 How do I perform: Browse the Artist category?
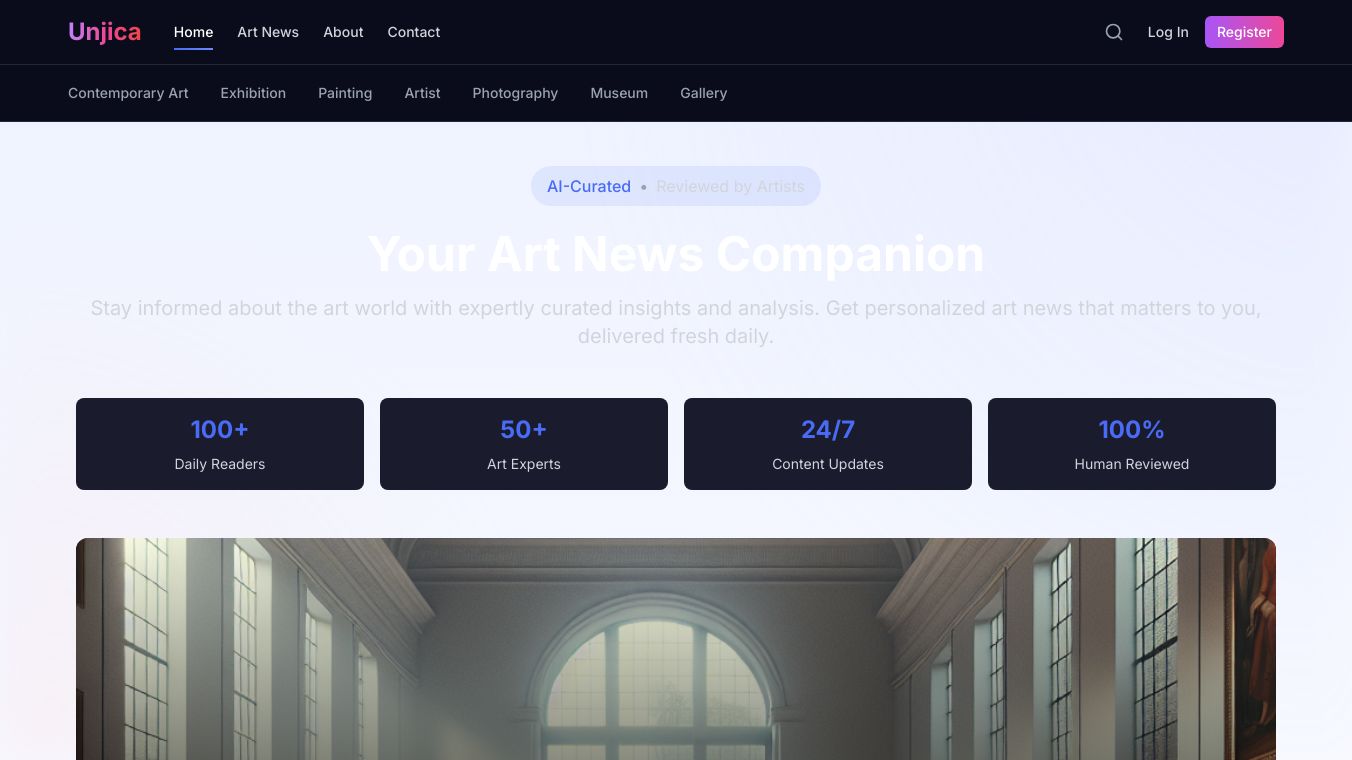(422, 93)
